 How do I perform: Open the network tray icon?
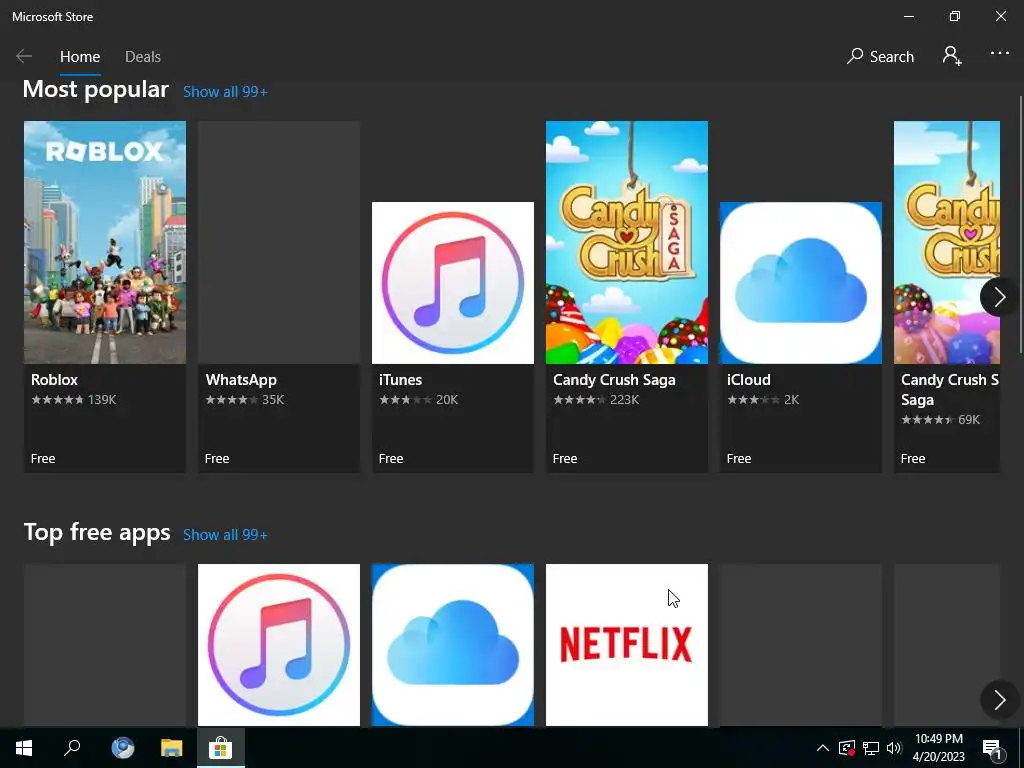(871, 748)
